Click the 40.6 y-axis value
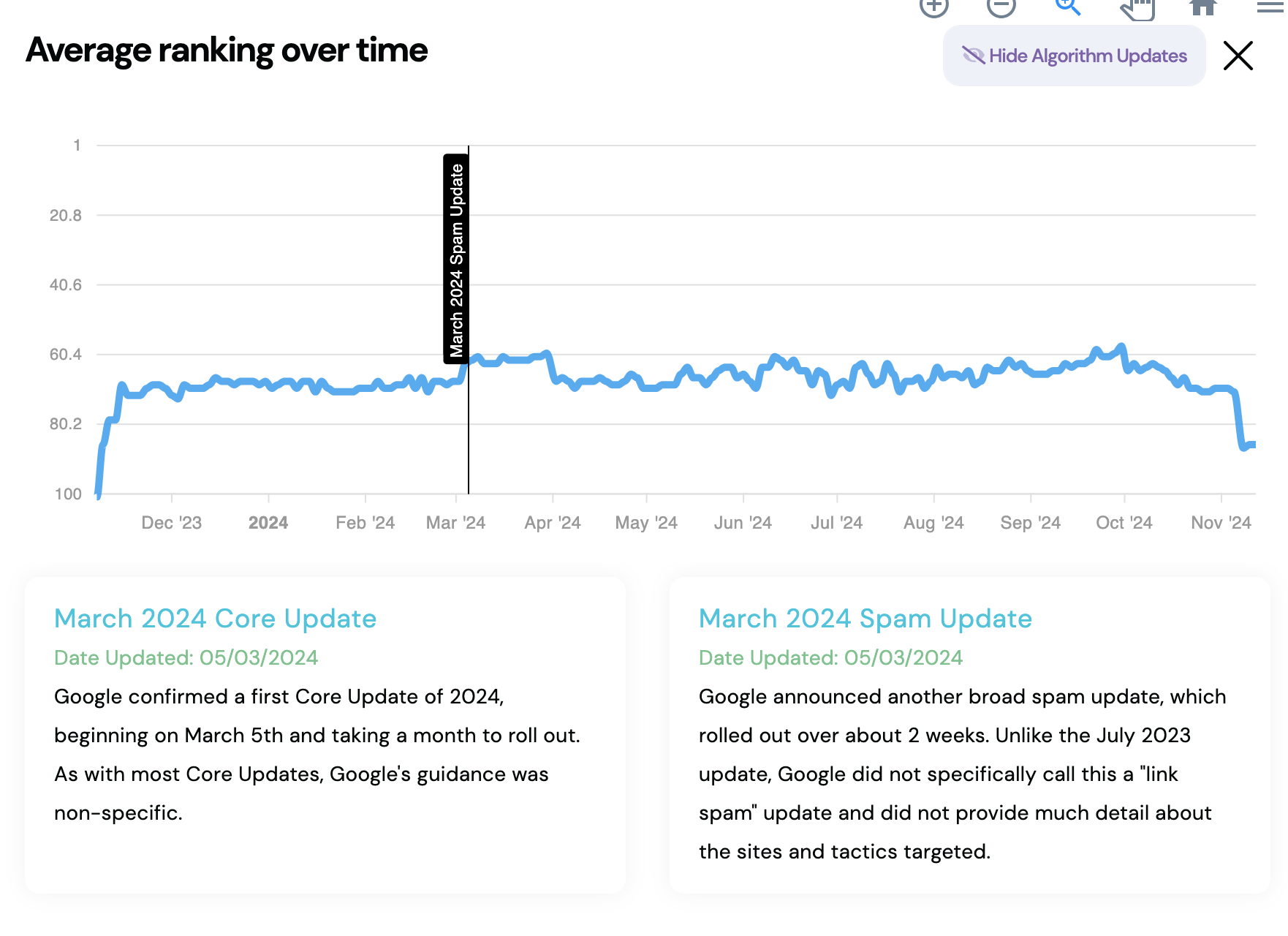 coord(65,284)
